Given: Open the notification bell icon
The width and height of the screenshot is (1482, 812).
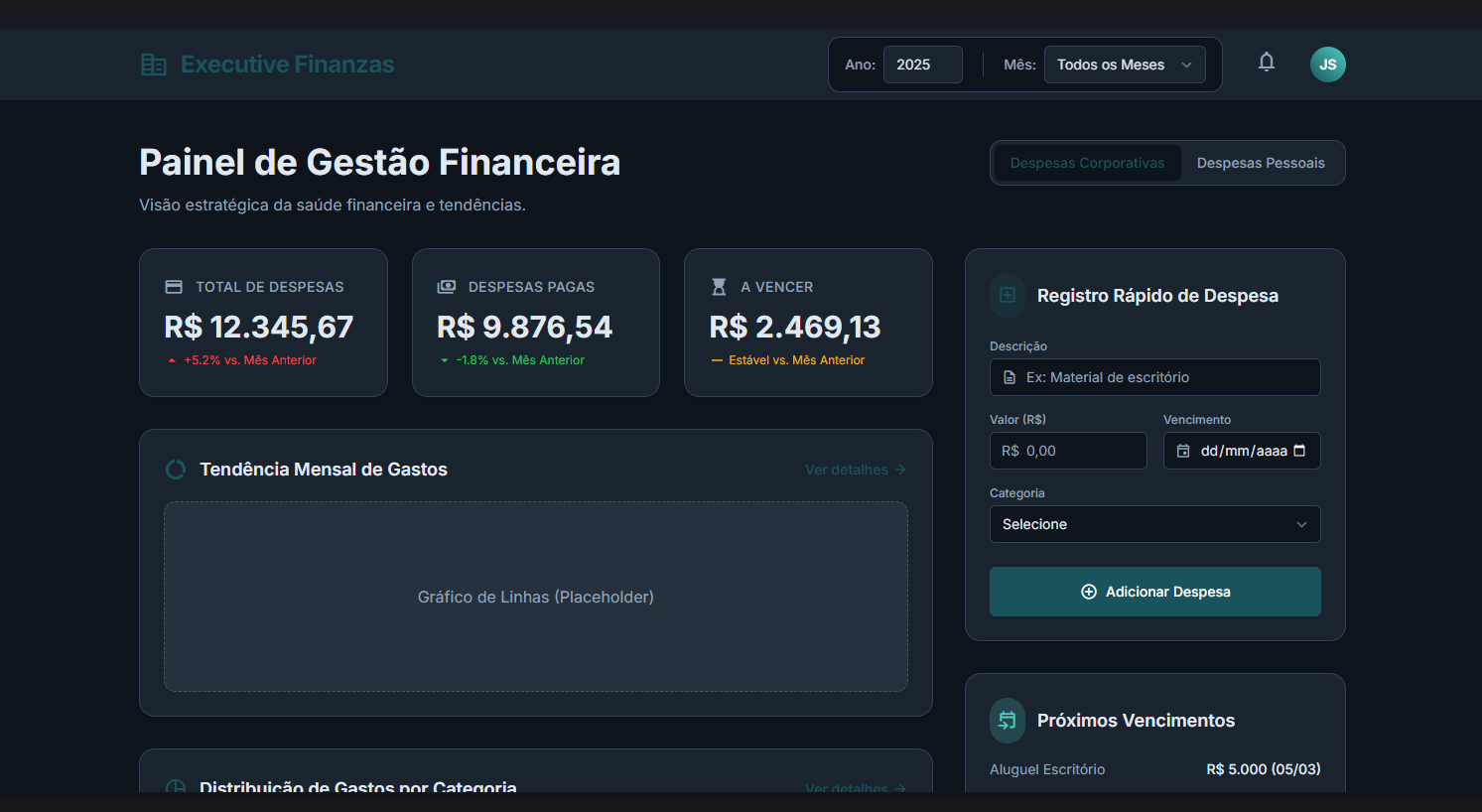Looking at the screenshot, I should coord(1267,62).
